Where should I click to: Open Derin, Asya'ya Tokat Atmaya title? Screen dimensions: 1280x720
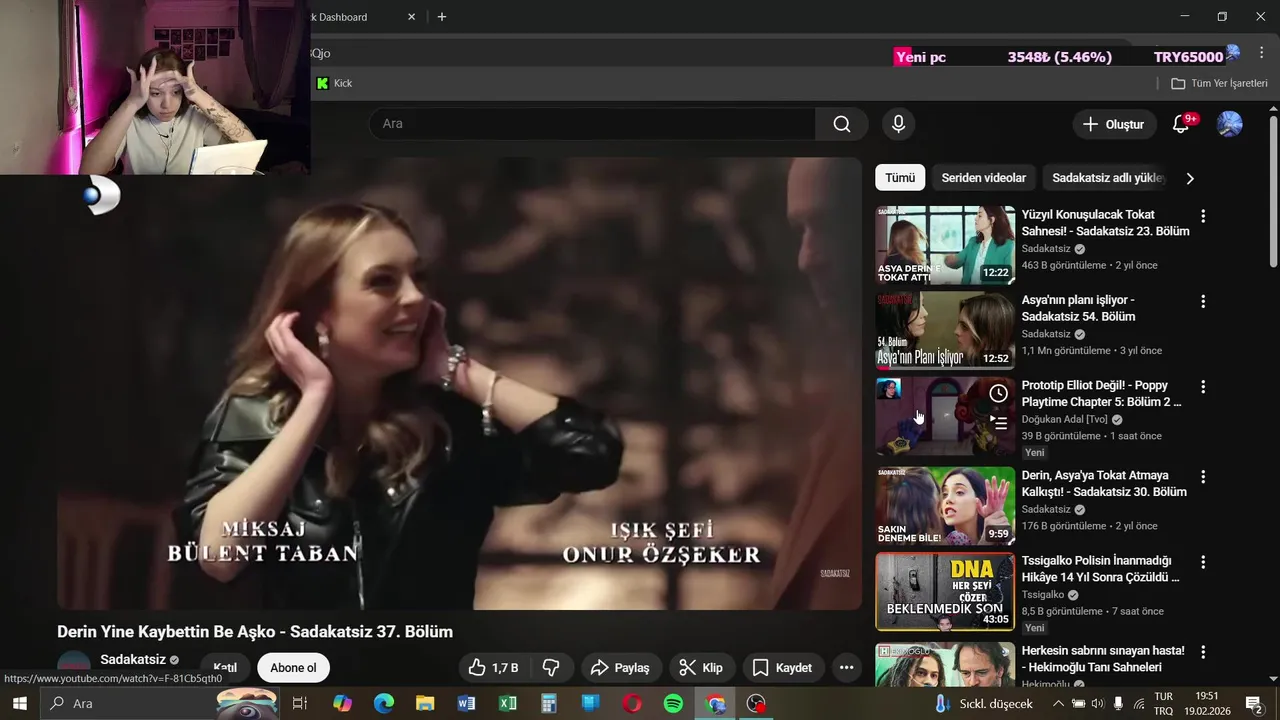click(x=1104, y=484)
